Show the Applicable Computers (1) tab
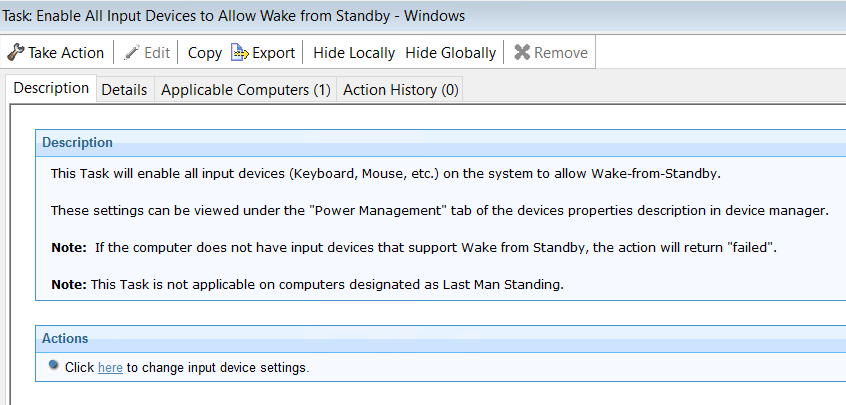The width and height of the screenshot is (846, 405). point(245,90)
